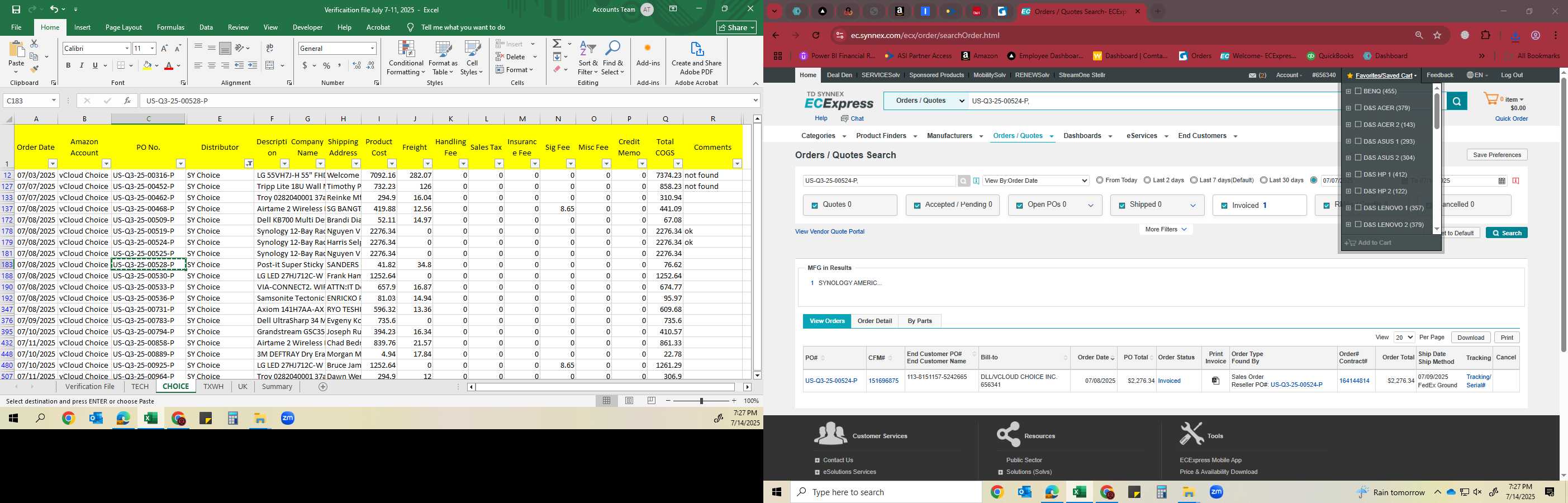Increase font size in Excel ribbon
Viewport: 1568px width, 503px height.
(164, 48)
